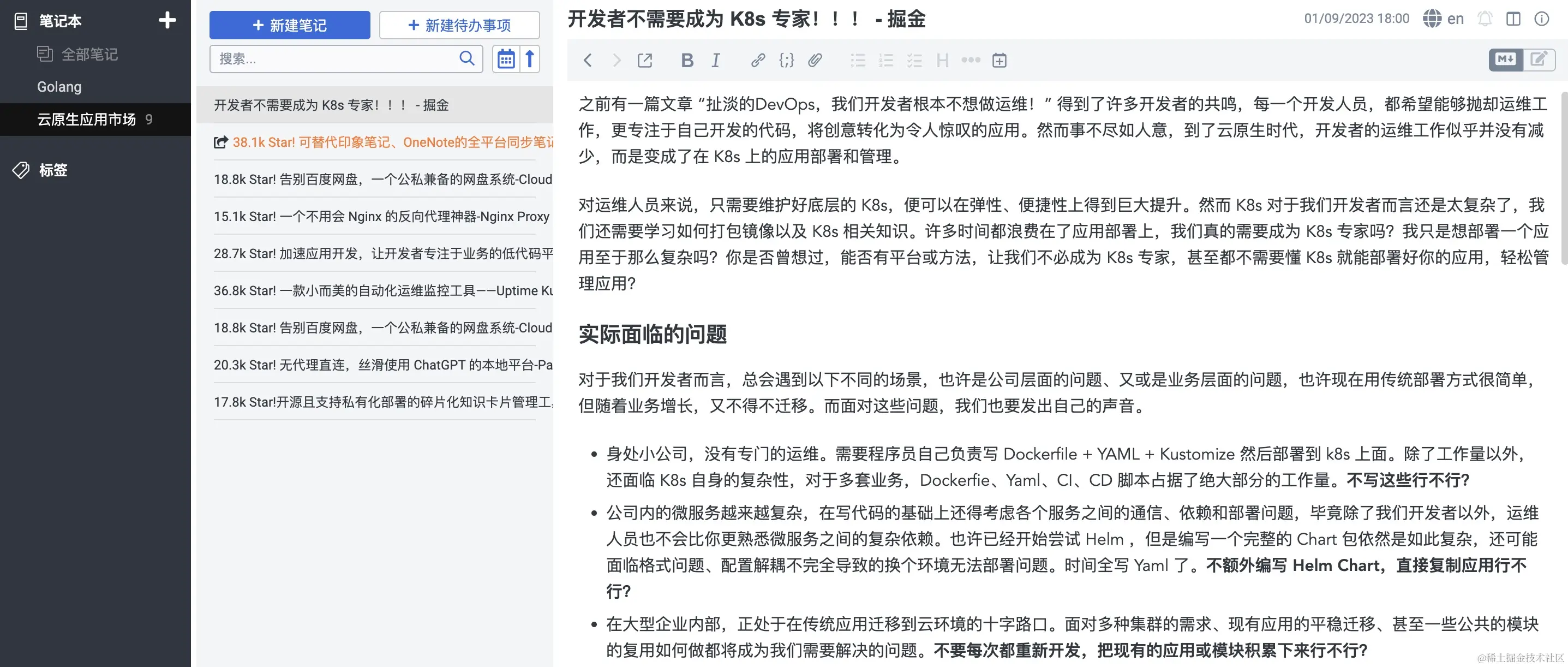Switch to Markdown editor mode

(x=1506, y=59)
